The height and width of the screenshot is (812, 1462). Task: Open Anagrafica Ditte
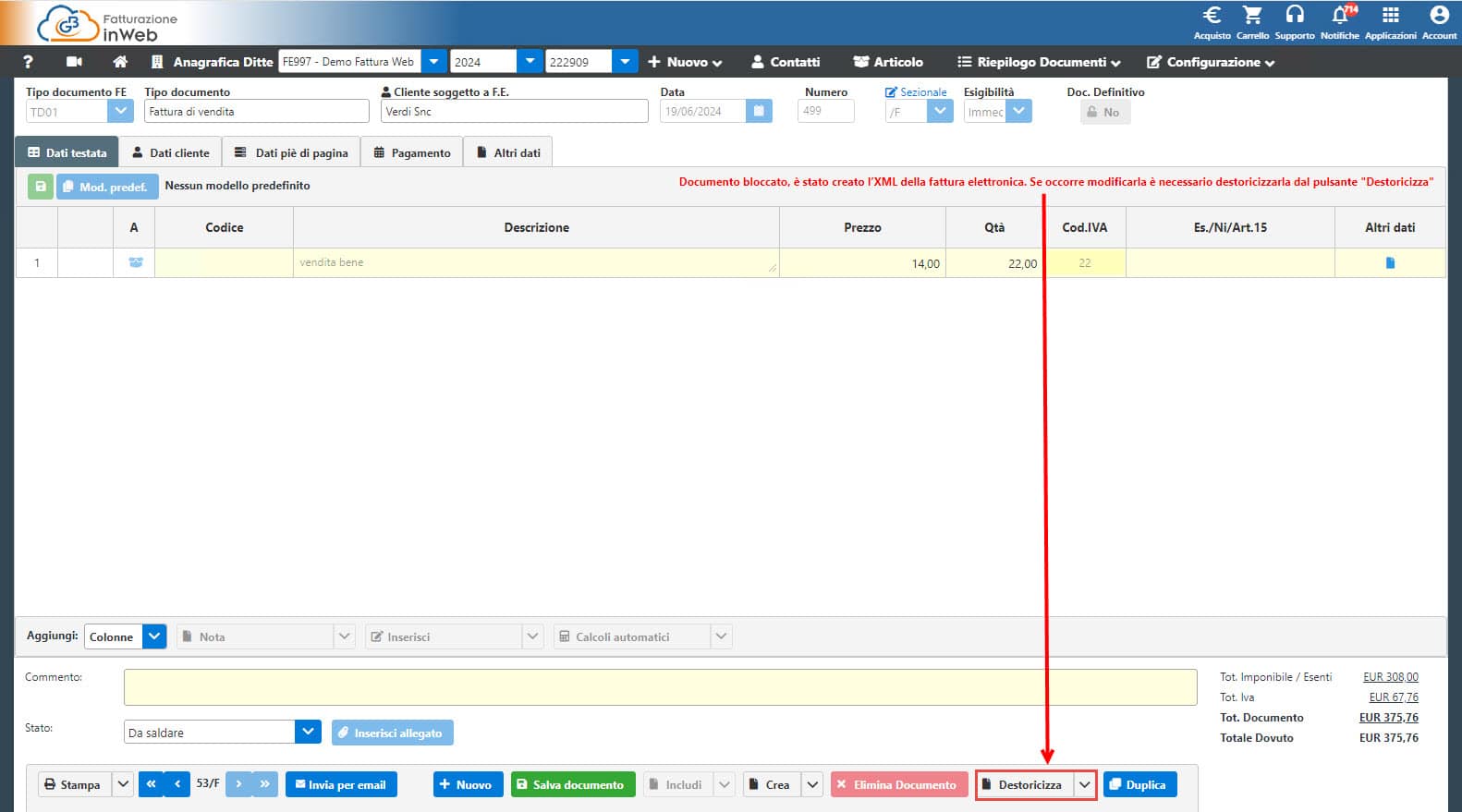212,62
